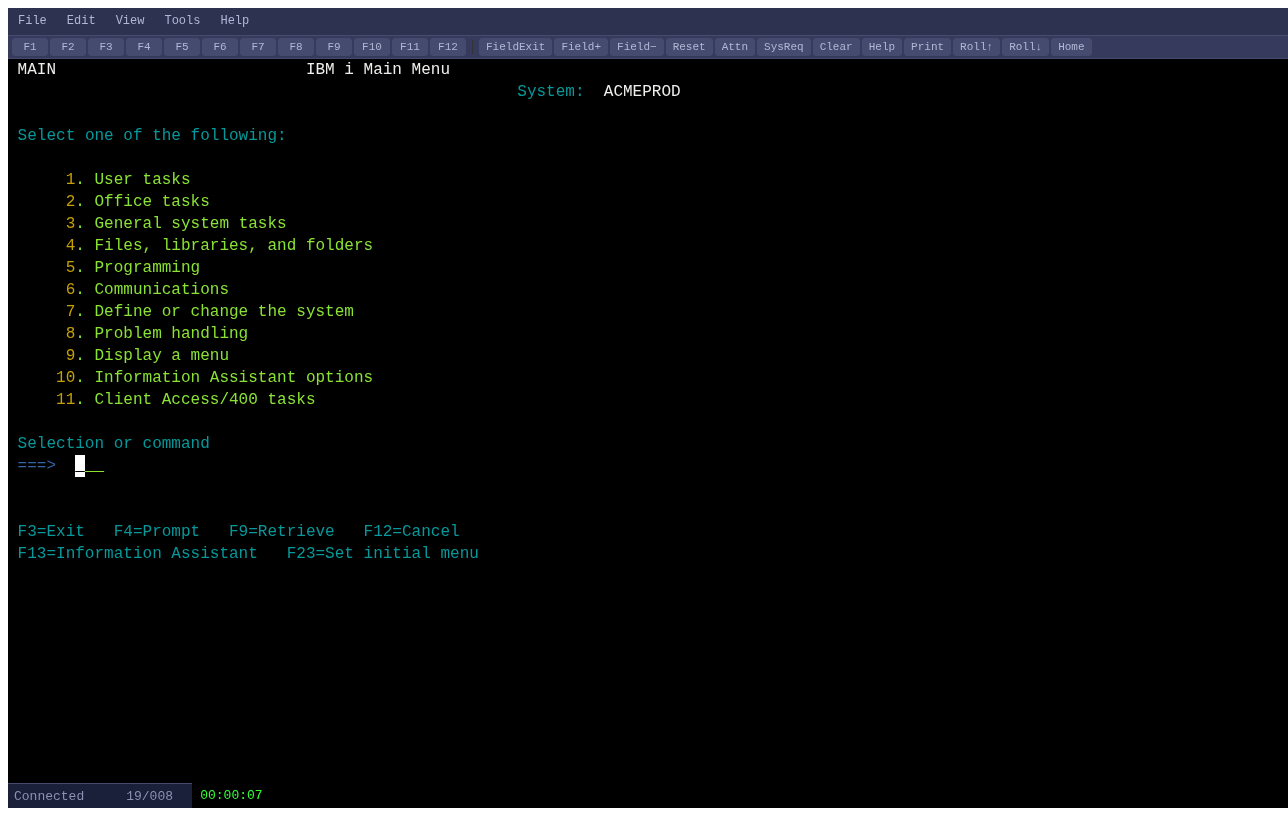This screenshot has width=1288, height=816.
Task: Click the Field+ toolbar button
Action: [581, 47]
